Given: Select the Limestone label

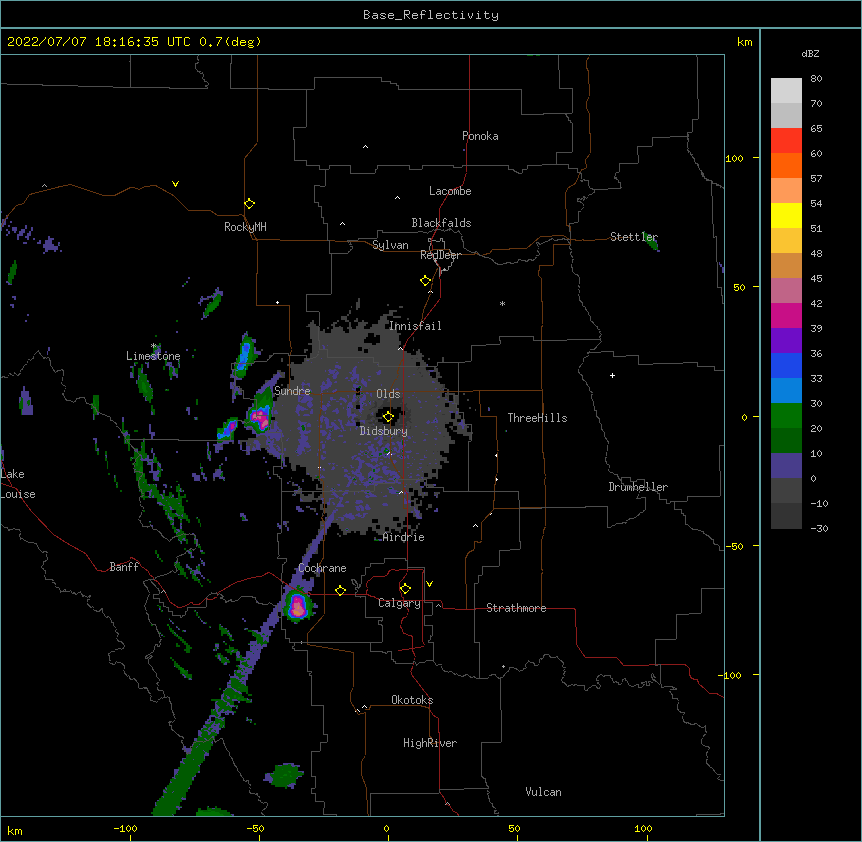Looking at the screenshot, I should click(x=153, y=356).
